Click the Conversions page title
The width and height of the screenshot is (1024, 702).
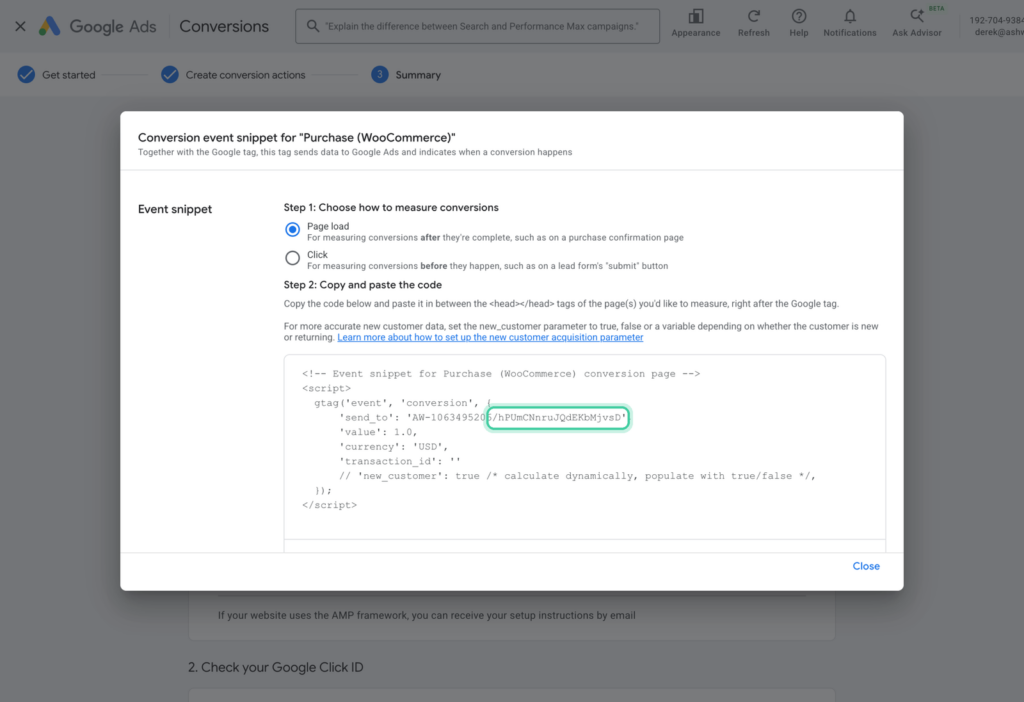224,26
